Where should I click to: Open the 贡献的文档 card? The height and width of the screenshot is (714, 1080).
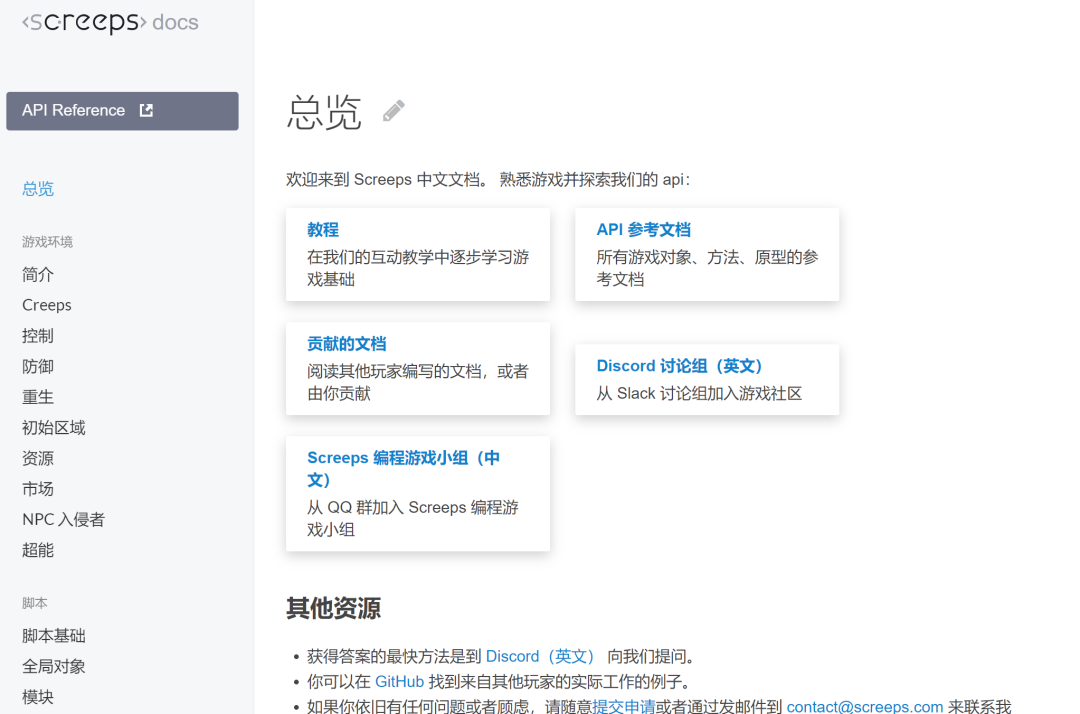coord(346,343)
